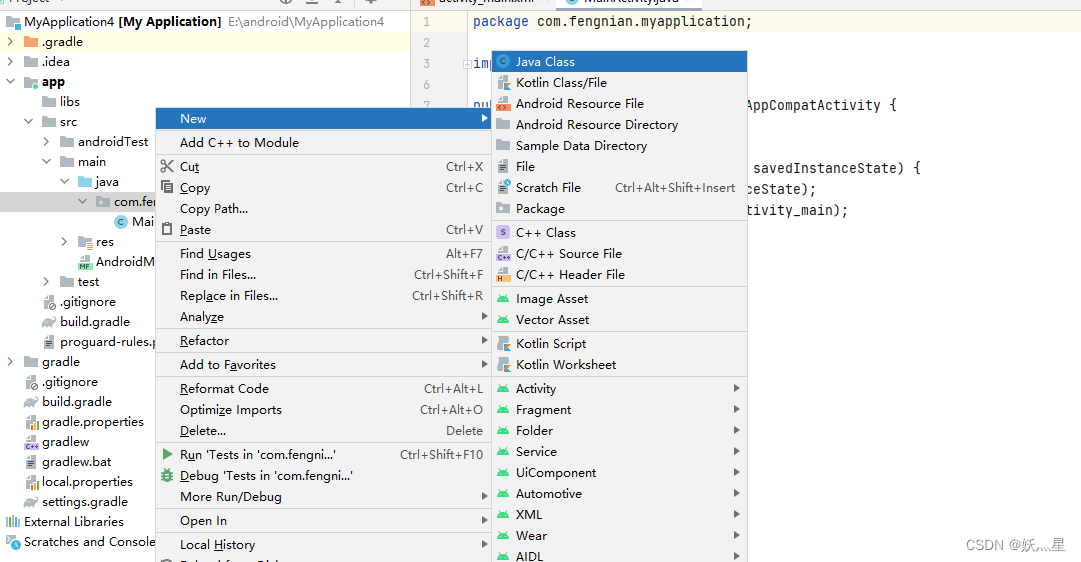
Task: Click the Paste clipboard icon
Action: (167, 229)
